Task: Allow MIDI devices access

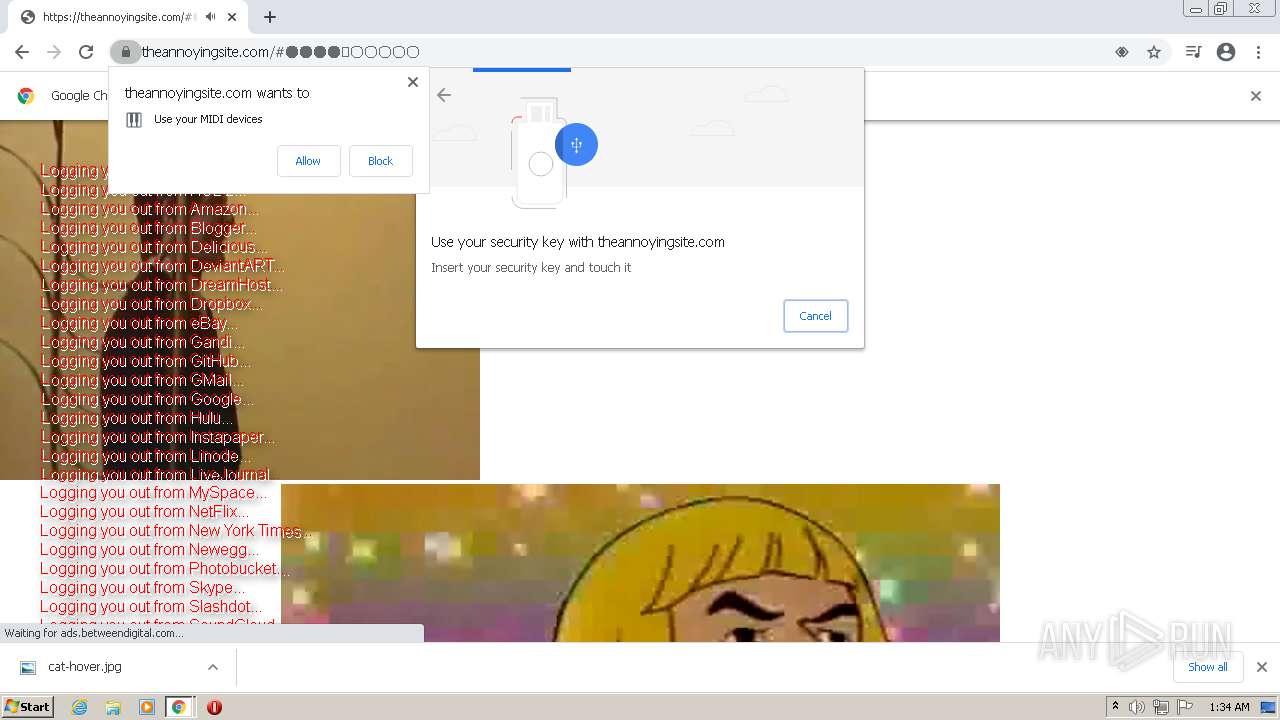Action: point(308,161)
